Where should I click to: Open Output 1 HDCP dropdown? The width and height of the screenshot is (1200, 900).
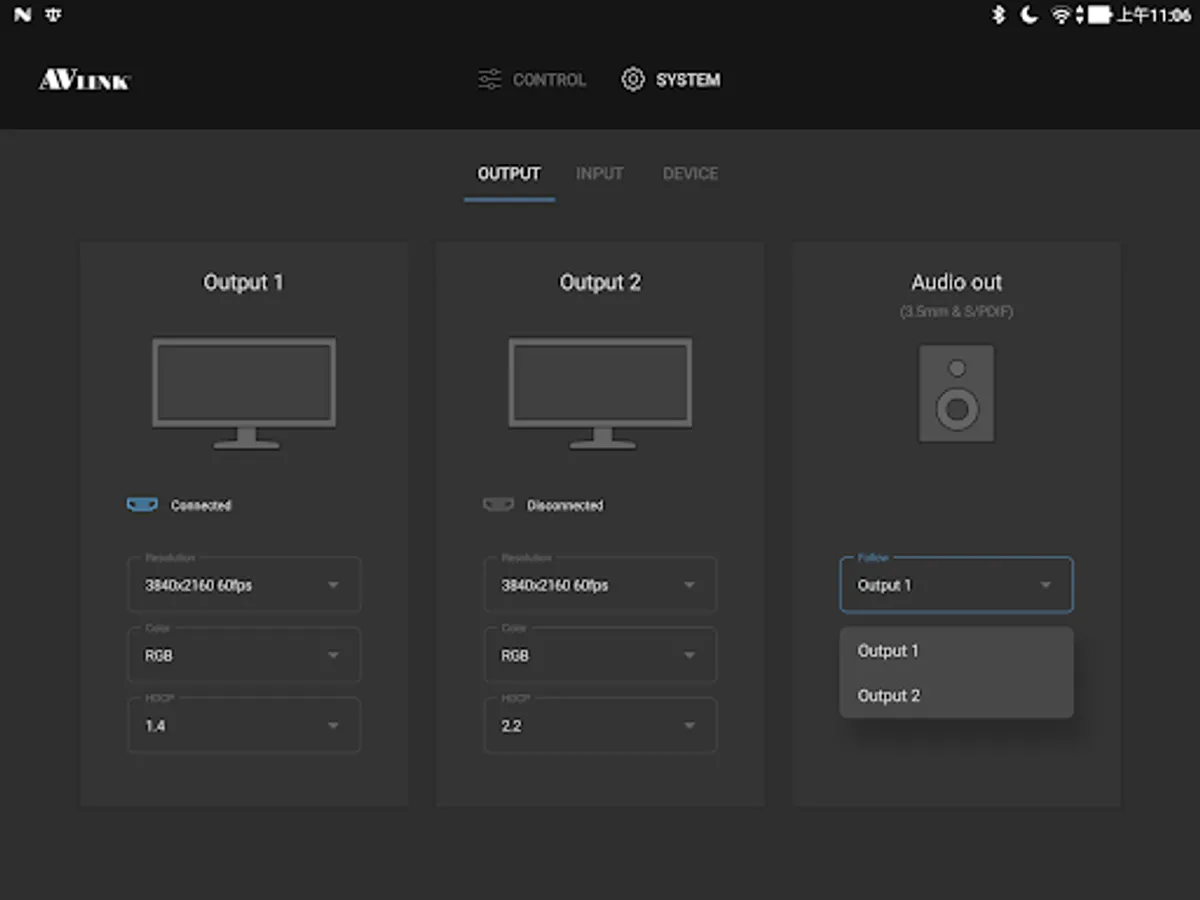[x=244, y=726]
